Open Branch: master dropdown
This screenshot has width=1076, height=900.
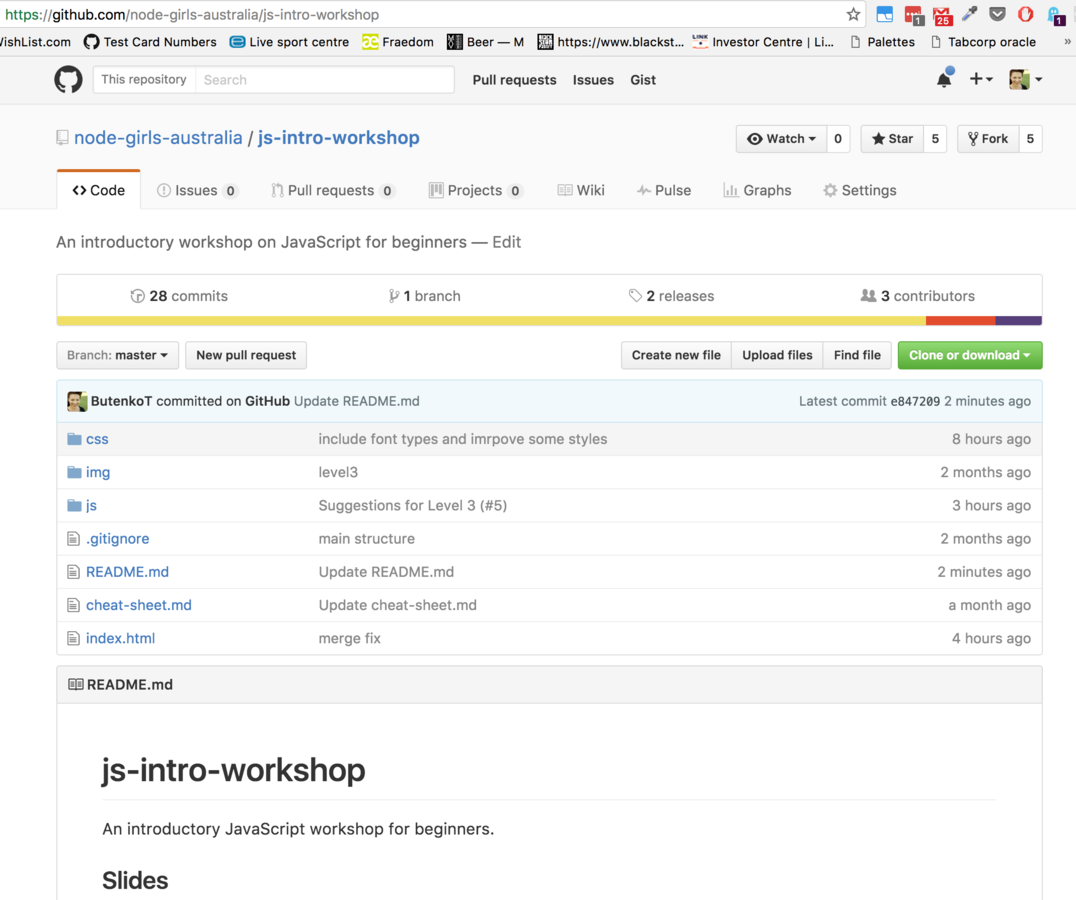pos(117,355)
